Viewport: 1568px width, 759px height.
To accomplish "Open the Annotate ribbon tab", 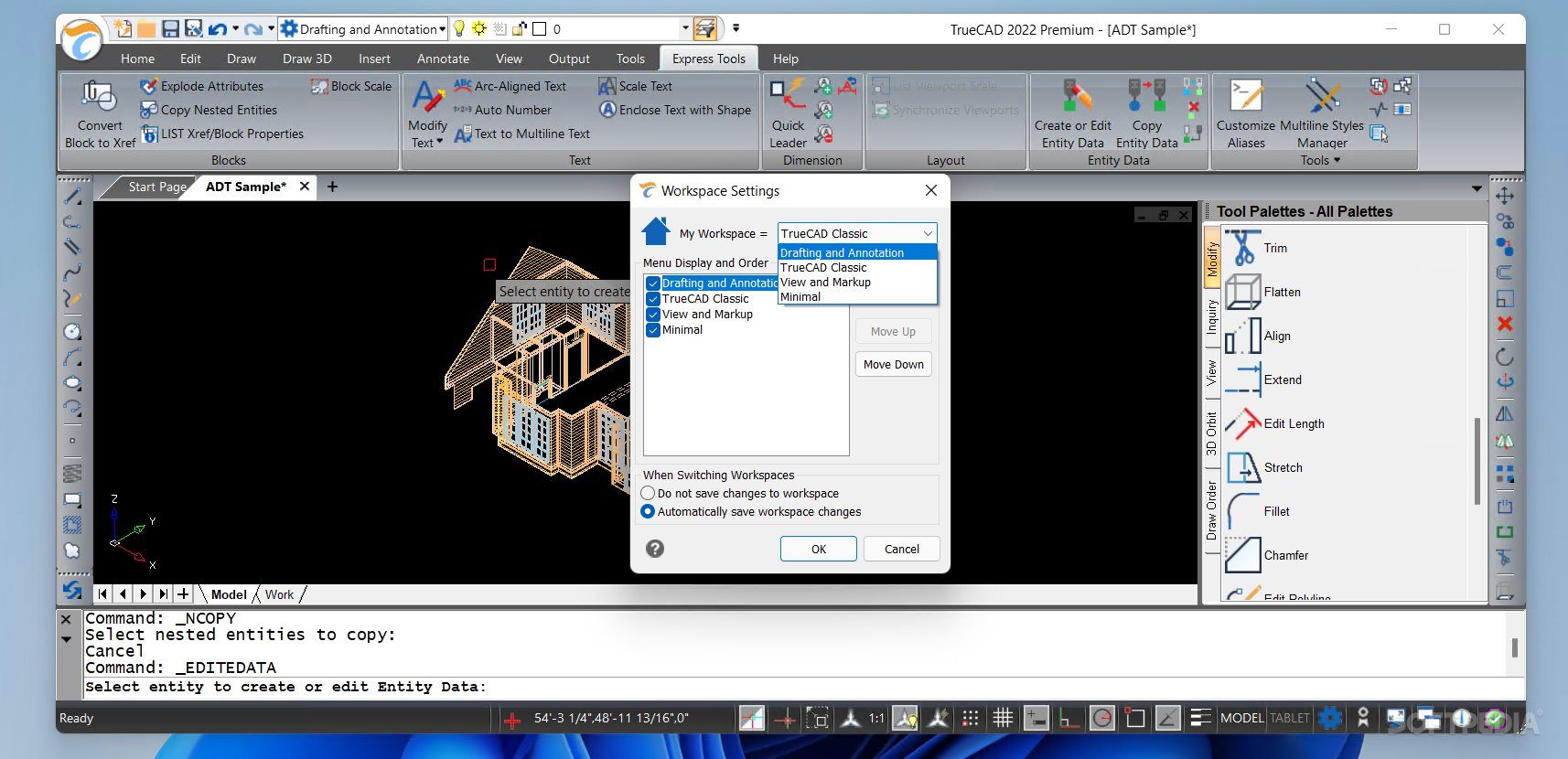I will click(443, 59).
